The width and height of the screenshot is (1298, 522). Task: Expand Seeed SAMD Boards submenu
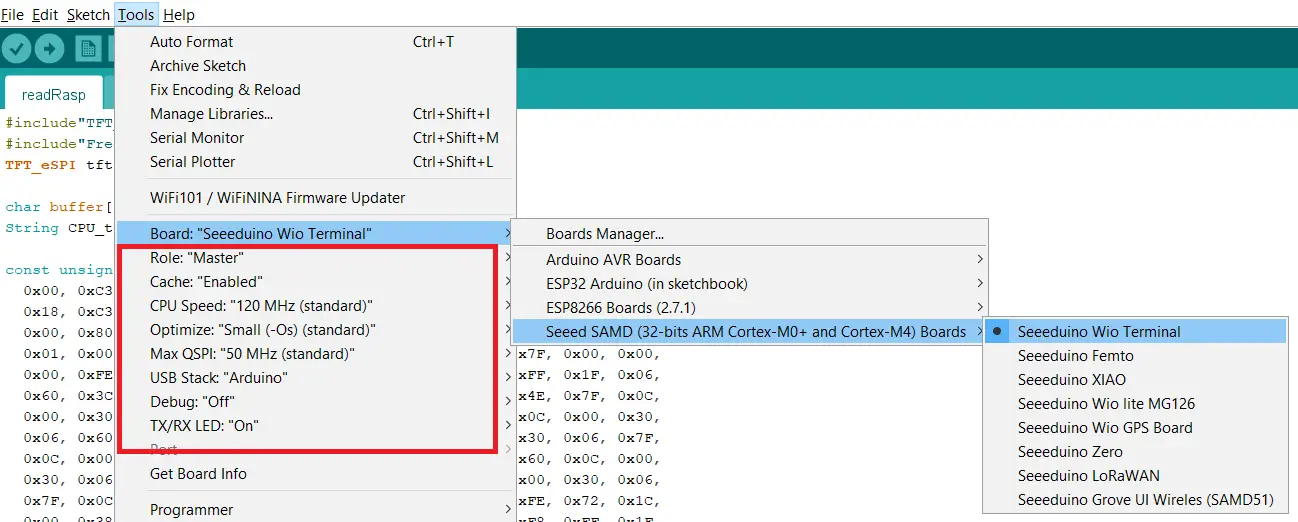pos(750,332)
